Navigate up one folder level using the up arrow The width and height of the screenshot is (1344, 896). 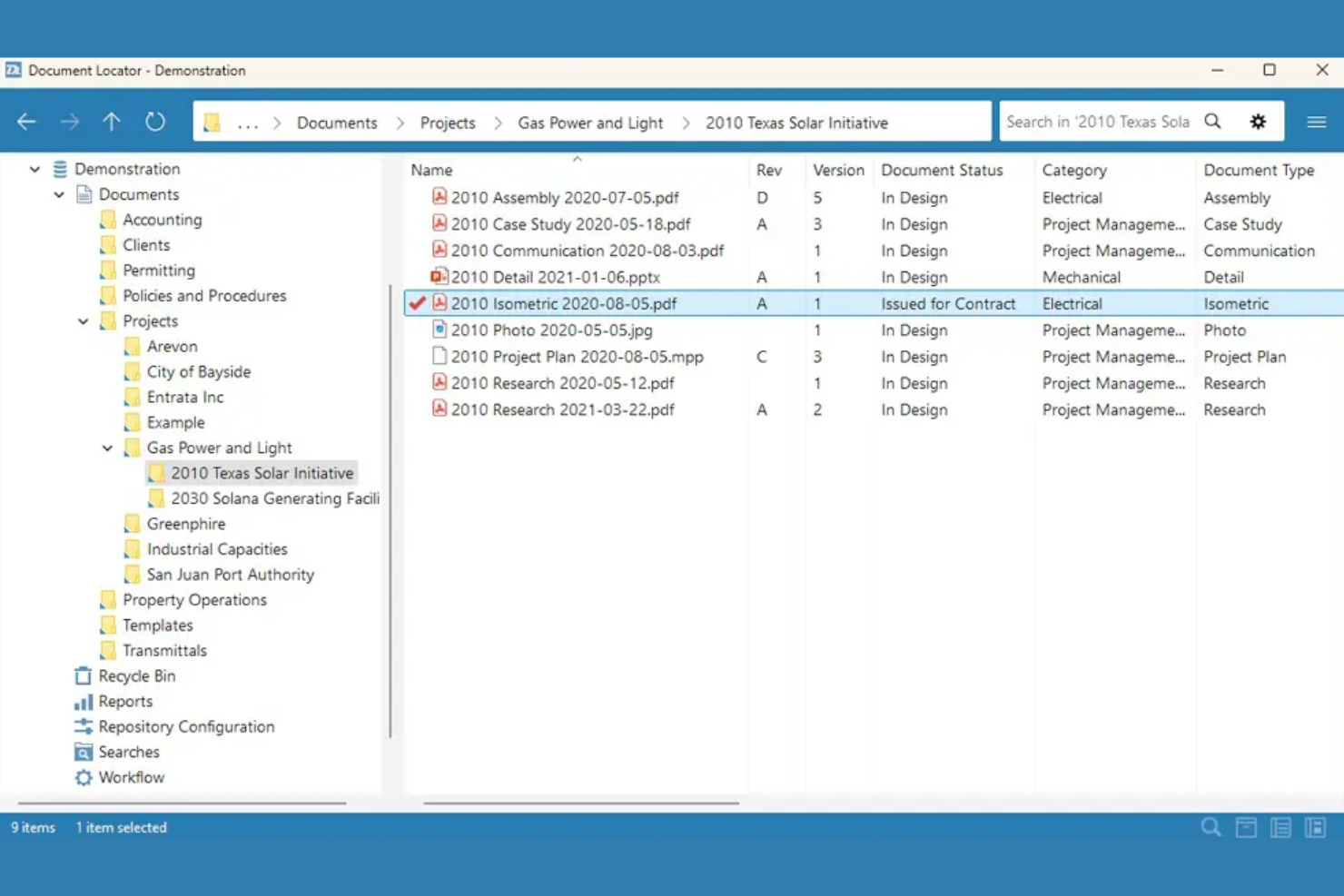111,121
